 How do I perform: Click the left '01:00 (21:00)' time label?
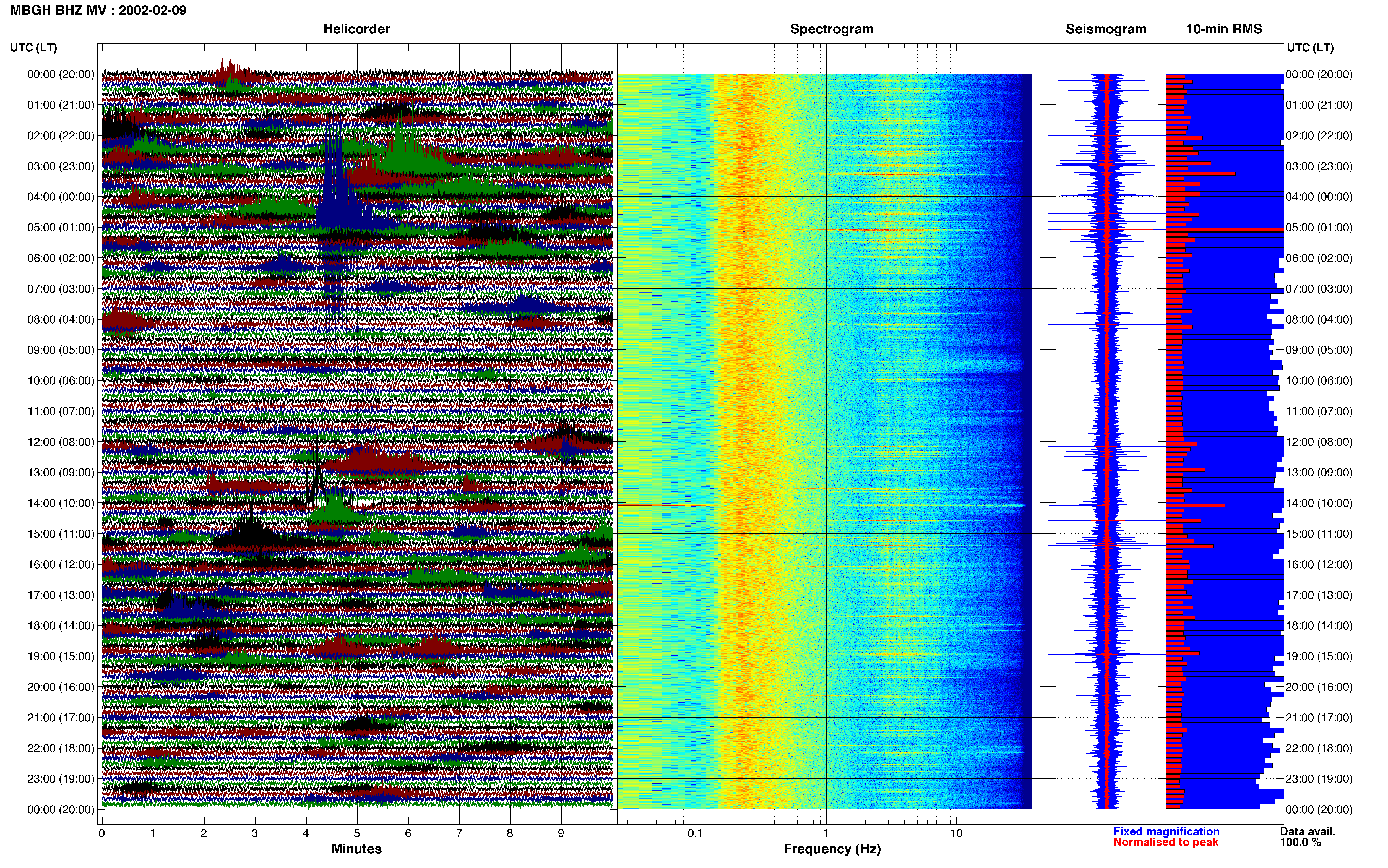point(61,105)
